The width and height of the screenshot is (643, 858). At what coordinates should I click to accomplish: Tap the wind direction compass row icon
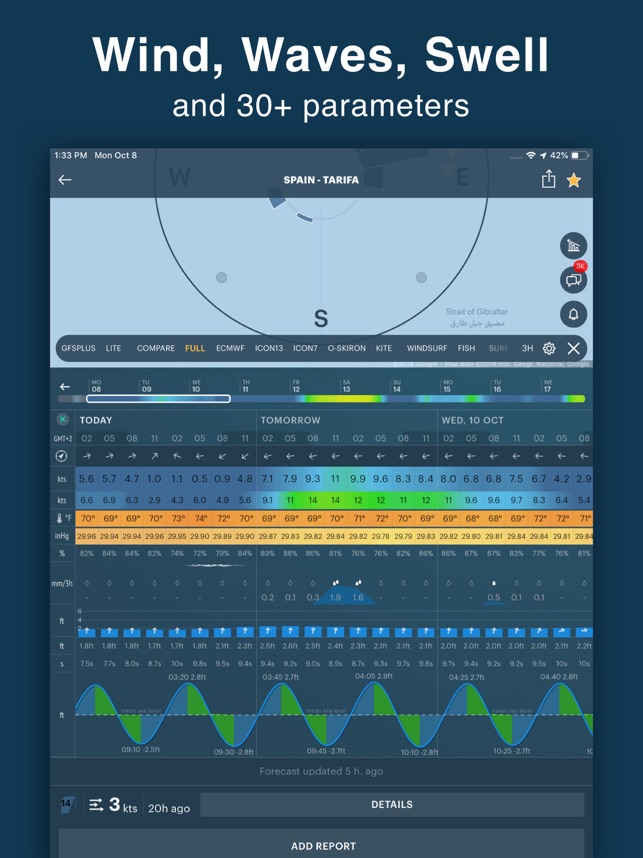click(62, 456)
